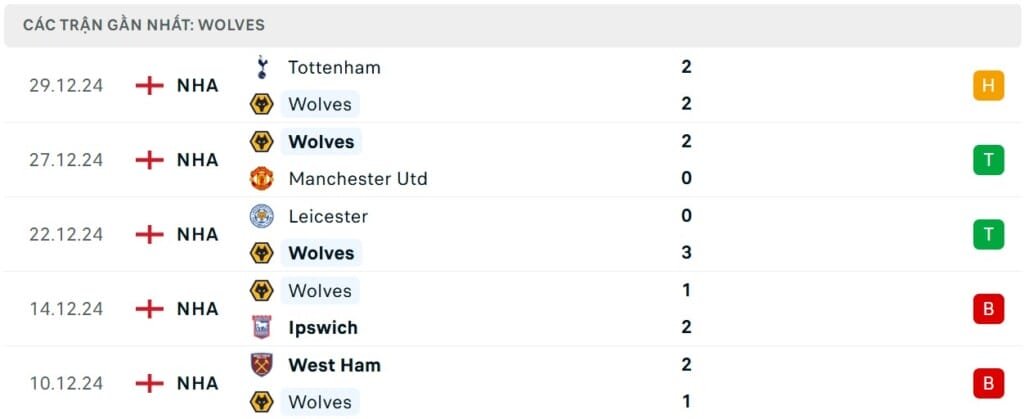Click the Tottenham club crest

coord(261,68)
